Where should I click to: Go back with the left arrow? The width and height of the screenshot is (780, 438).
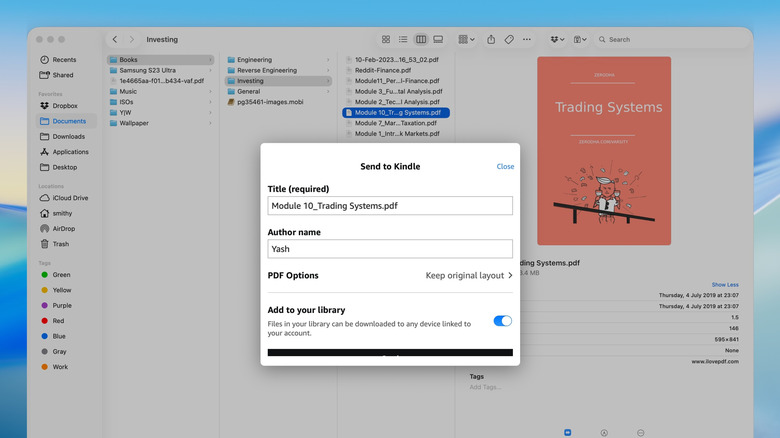point(116,40)
